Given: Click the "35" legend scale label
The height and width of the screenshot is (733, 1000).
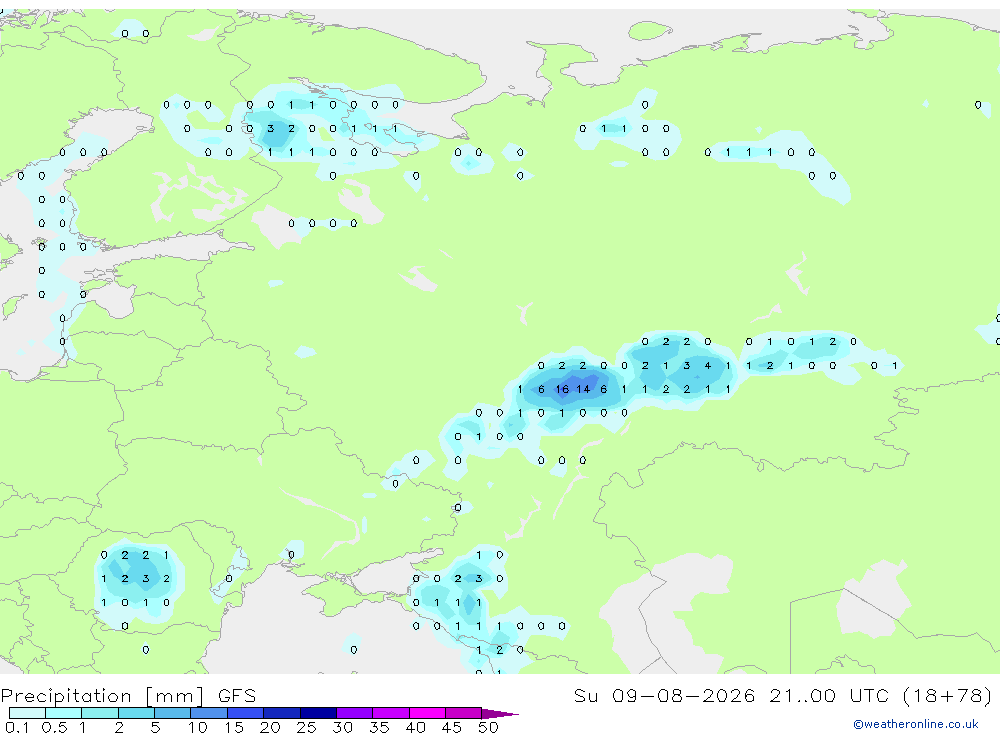Looking at the screenshot, I should [x=379, y=727].
